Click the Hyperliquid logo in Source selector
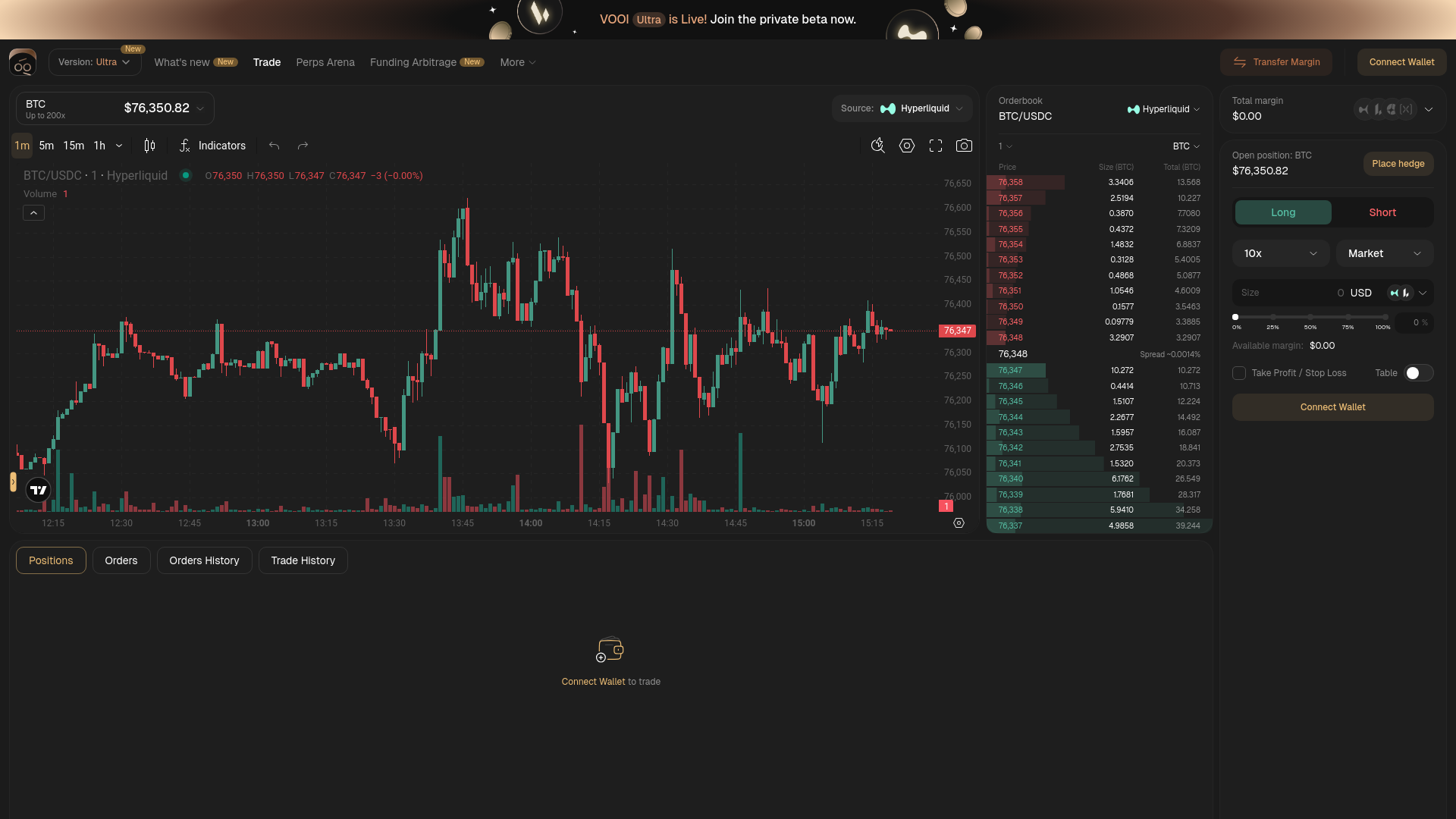The image size is (1456, 819). pyautogui.click(x=888, y=108)
